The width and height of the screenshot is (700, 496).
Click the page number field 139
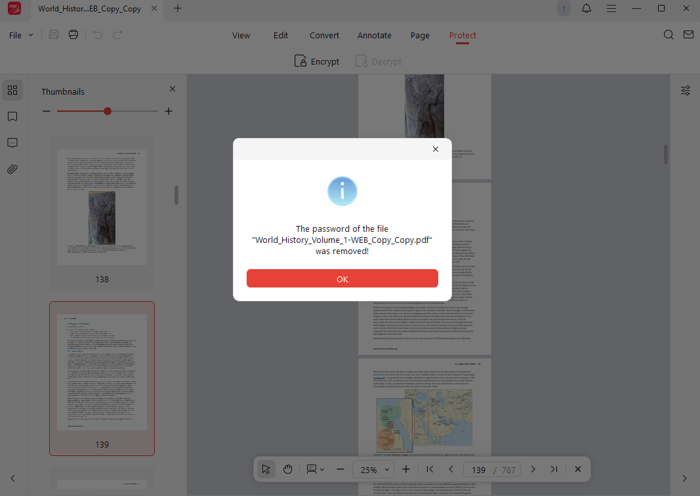point(479,470)
